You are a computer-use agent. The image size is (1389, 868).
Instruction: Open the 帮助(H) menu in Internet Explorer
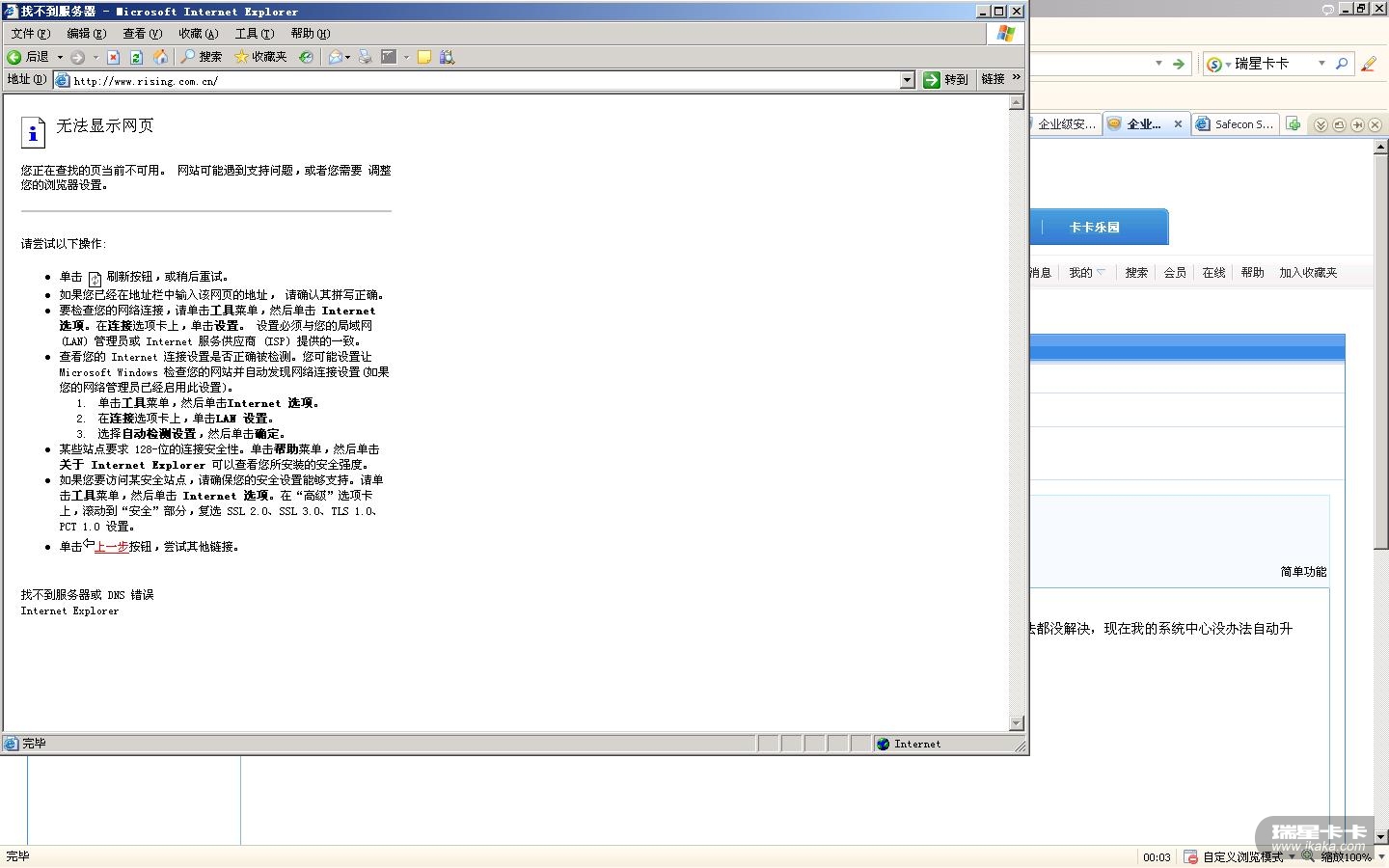point(311,34)
